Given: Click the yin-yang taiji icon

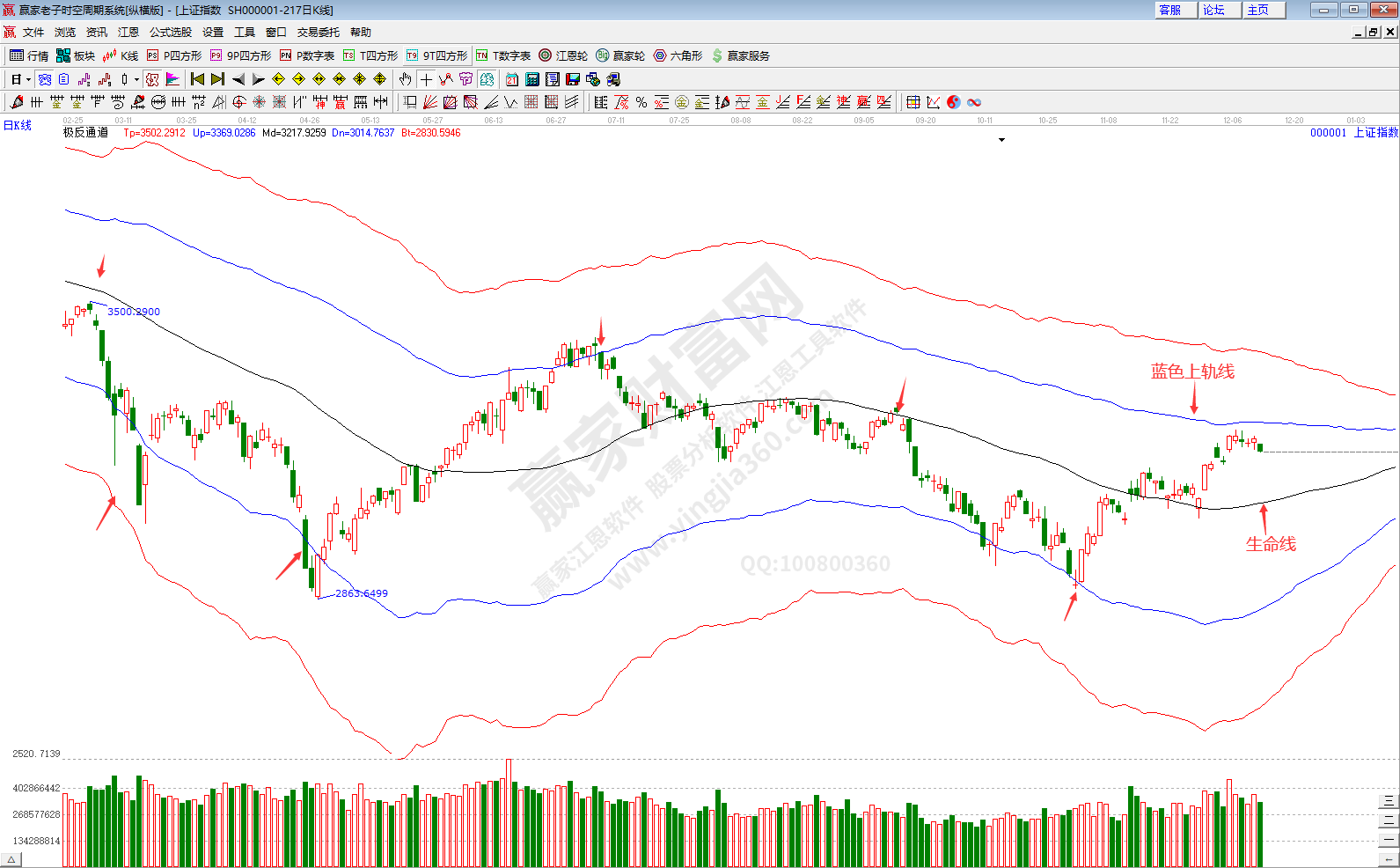Looking at the screenshot, I should click(953, 102).
